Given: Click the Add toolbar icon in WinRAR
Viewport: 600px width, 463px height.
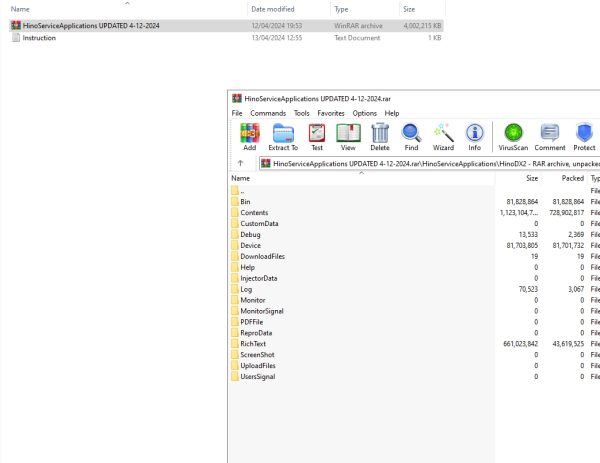Looking at the screenshot, I should tap(249, 133).
